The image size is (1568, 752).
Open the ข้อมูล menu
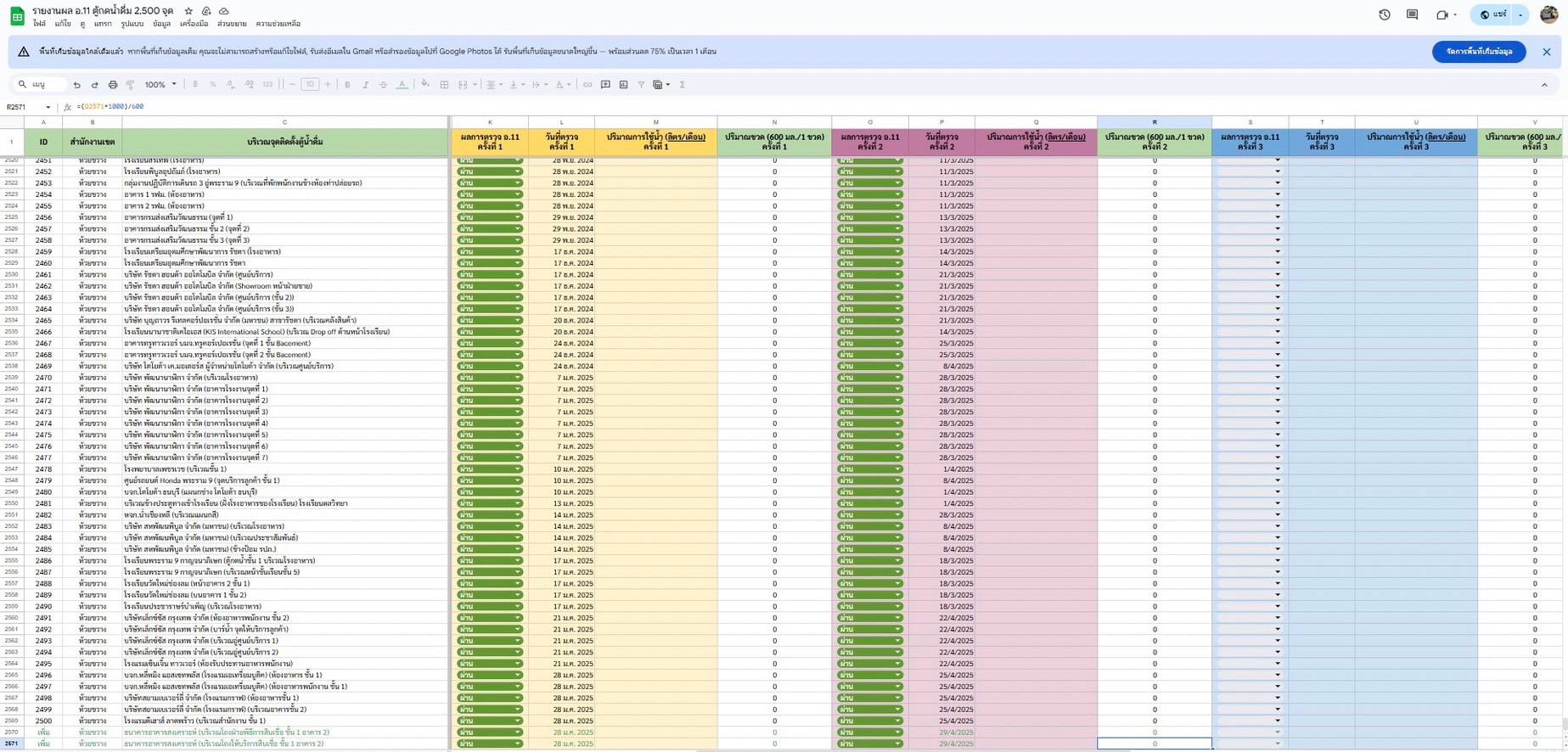[x=161, y=24]
